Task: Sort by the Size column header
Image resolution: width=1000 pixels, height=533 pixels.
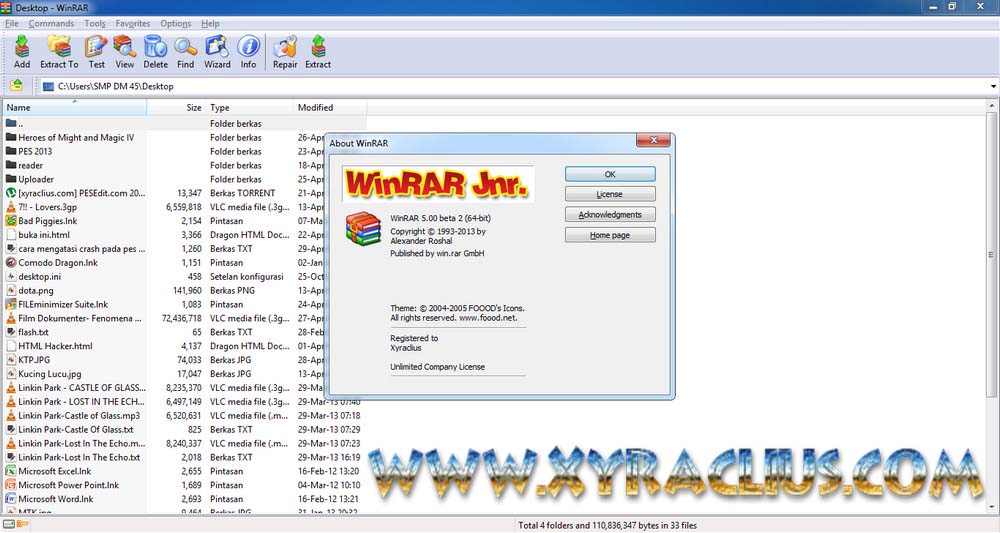Action: click(176, 107)
